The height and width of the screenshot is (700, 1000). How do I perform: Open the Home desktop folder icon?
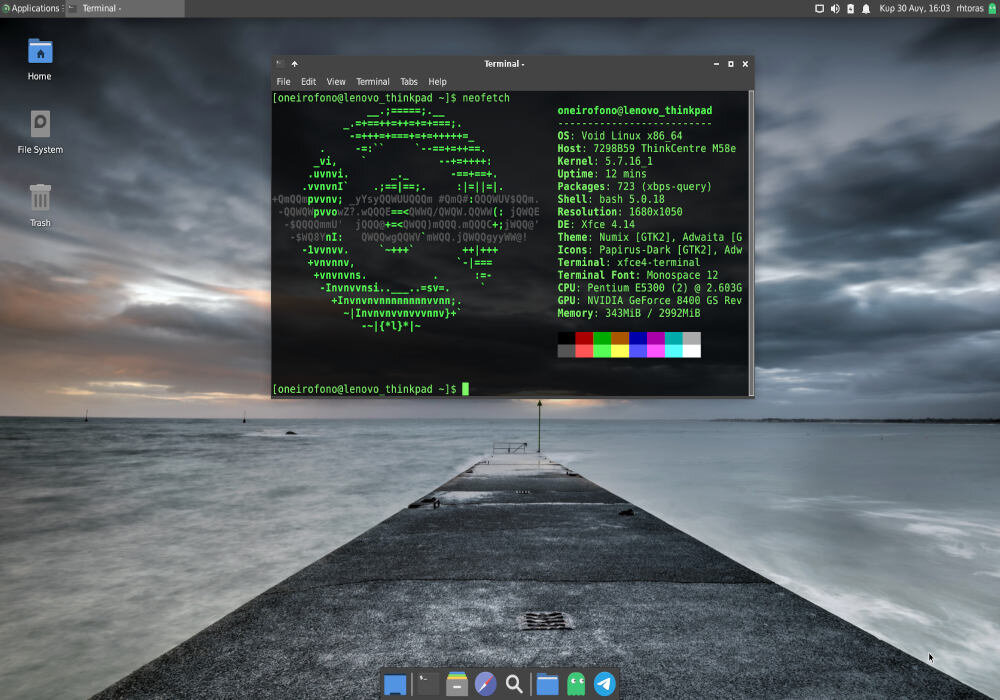[40, 52]
